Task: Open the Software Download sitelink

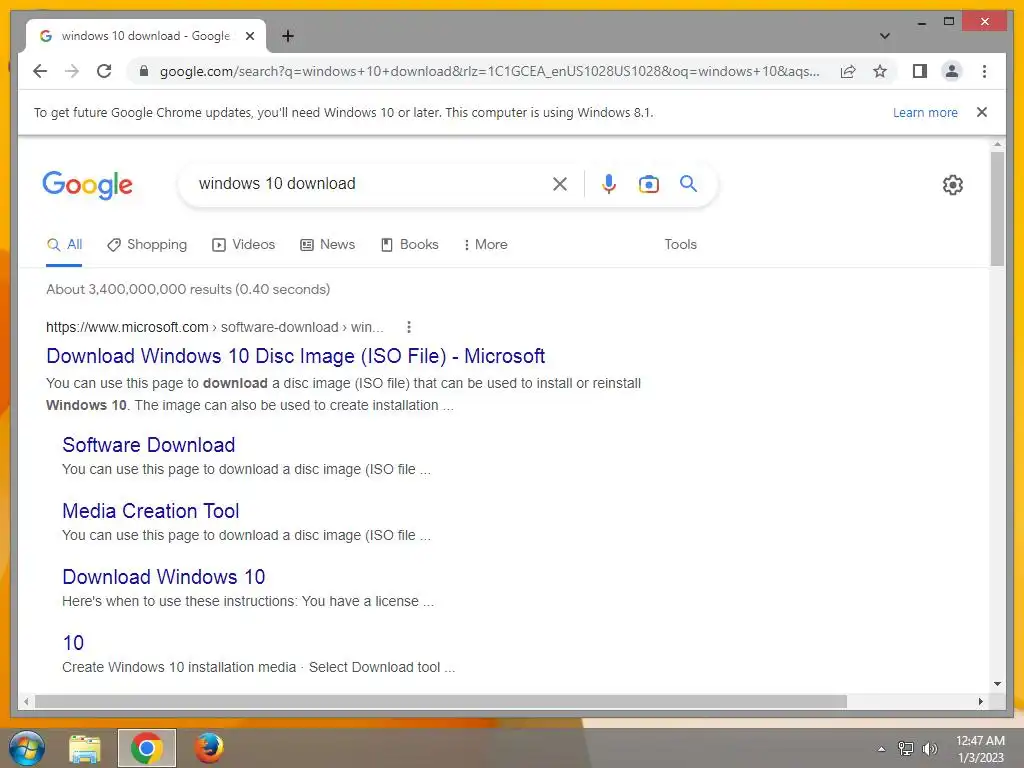Action: pos(148,445)
